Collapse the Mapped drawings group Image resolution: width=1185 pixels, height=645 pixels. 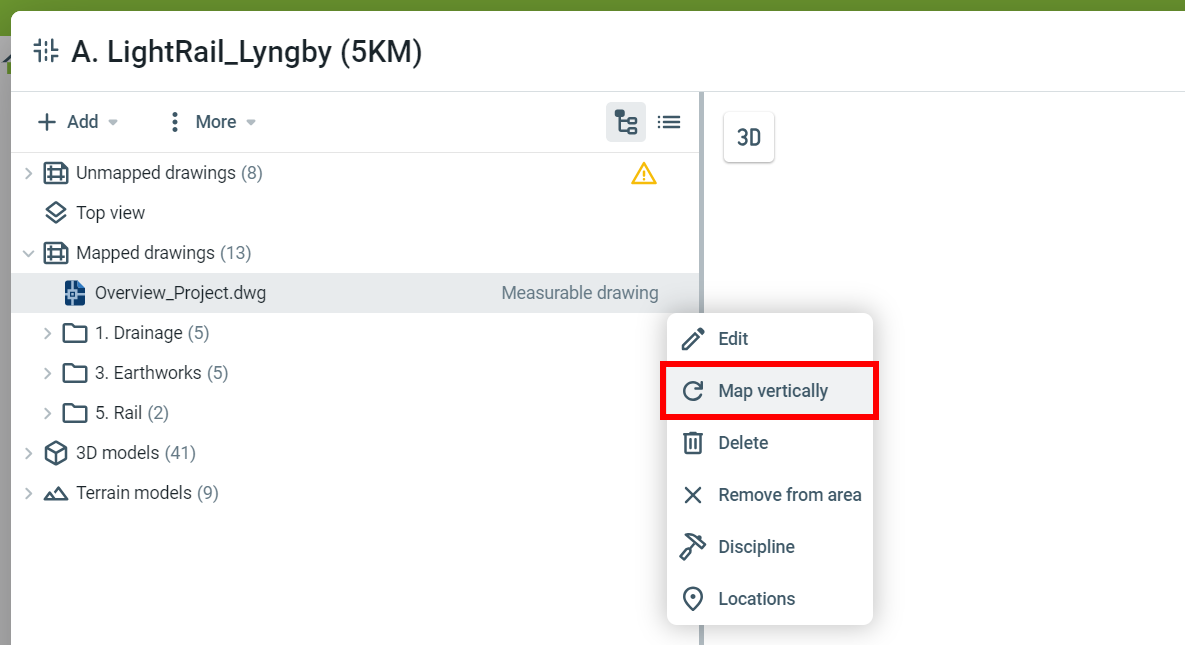28,253
